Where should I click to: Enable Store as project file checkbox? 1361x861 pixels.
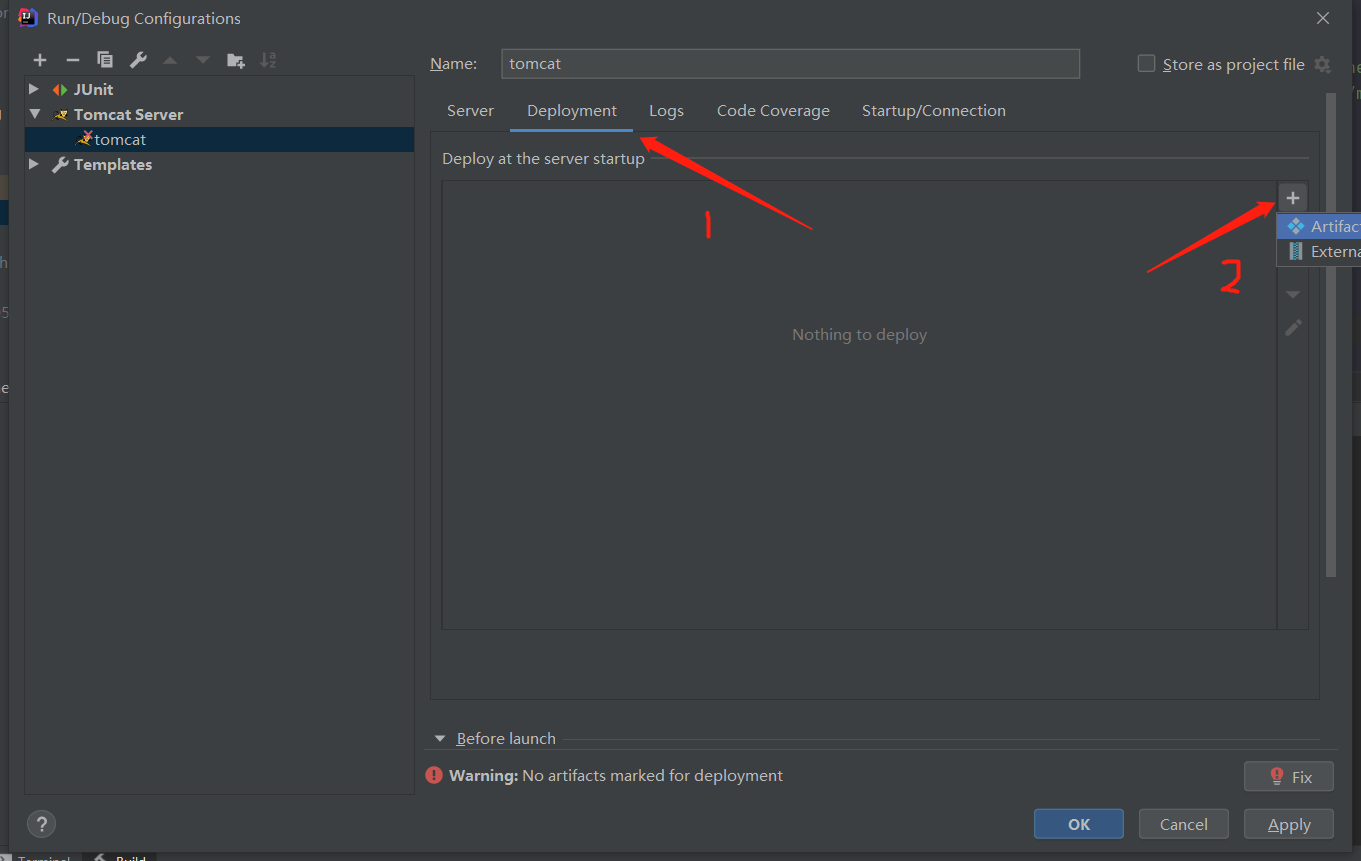click(x=1146, y=64)
